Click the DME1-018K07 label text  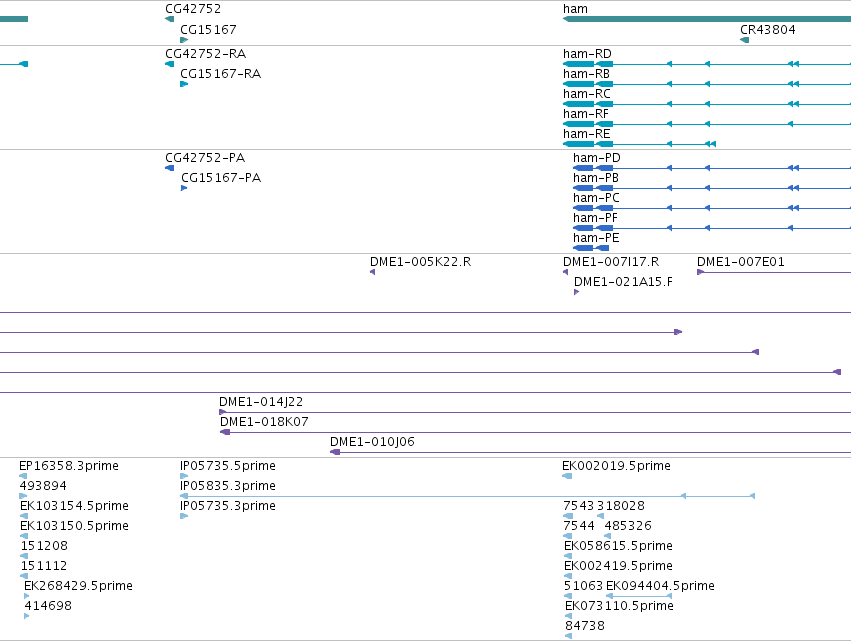coord(264,422)
